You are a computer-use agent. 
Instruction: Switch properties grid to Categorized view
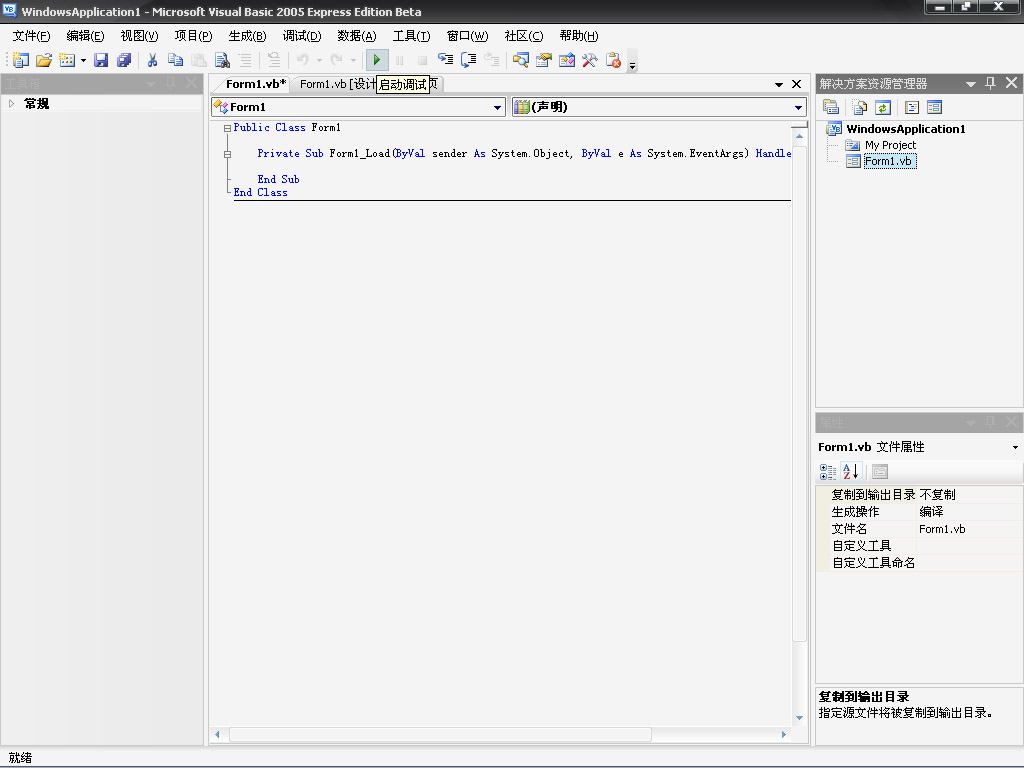coord(827,472)
